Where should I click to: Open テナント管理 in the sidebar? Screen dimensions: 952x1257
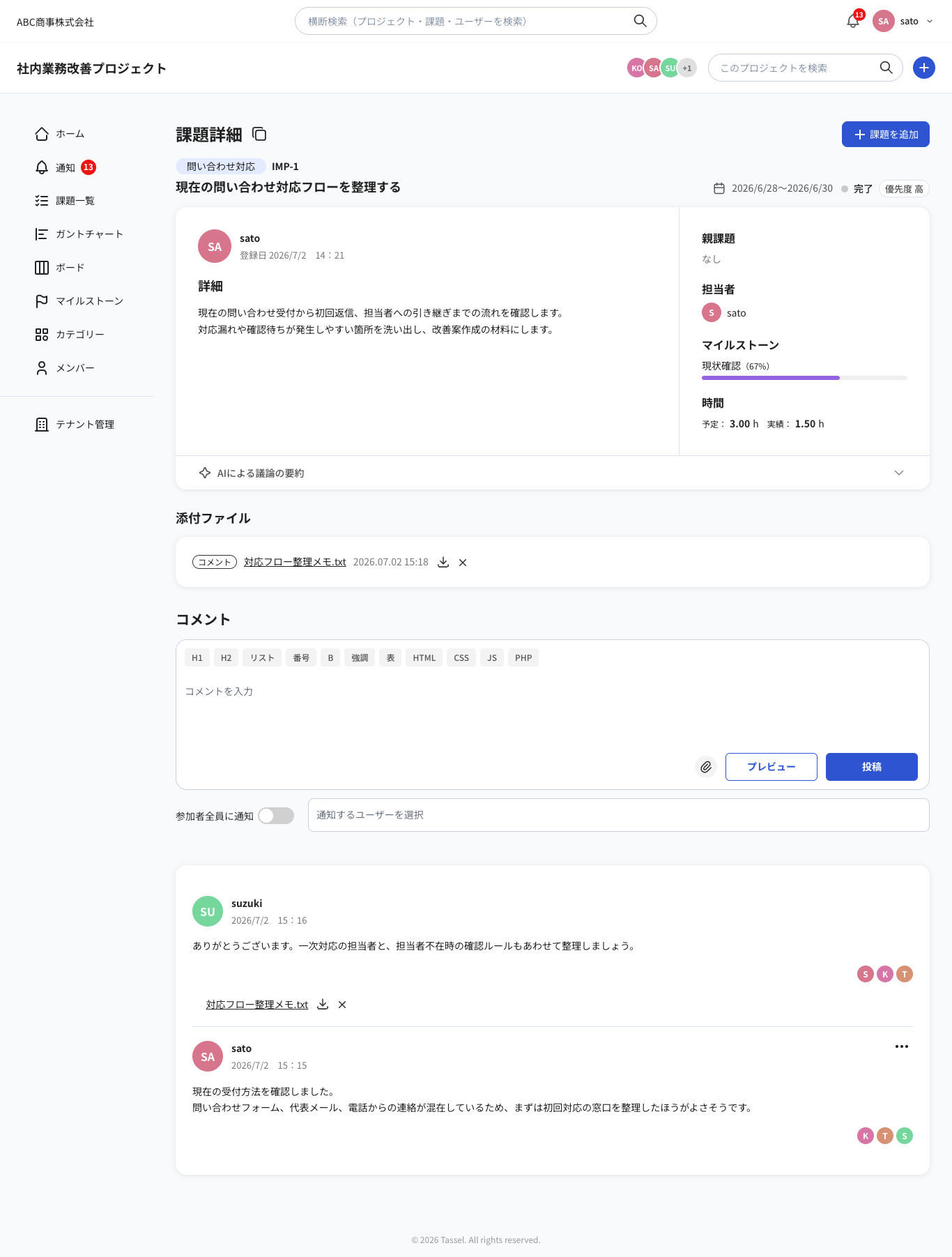75,425
